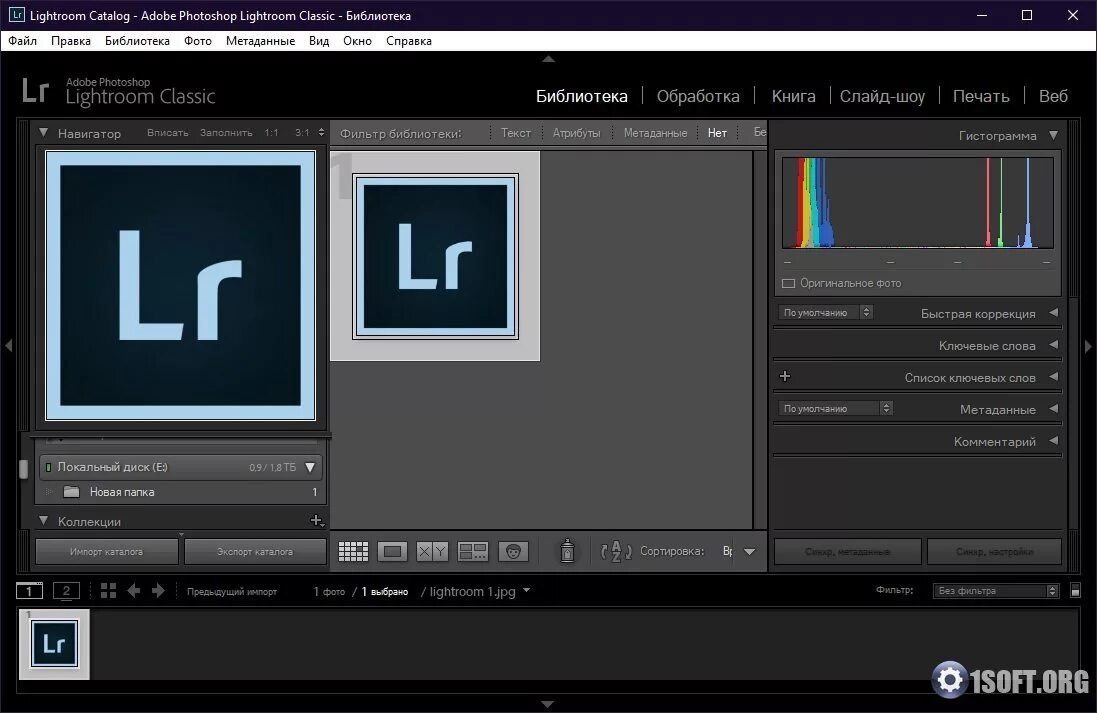Collapse the Histogram panel

(x=1054, y=135)
